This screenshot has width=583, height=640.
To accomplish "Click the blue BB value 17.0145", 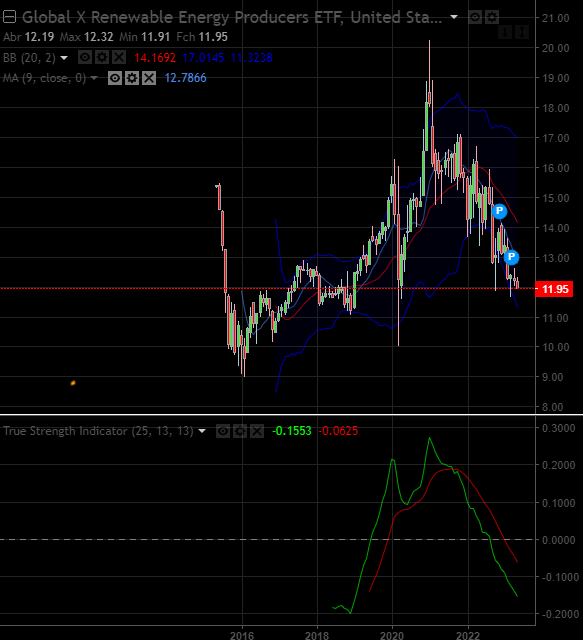I will tap(203, 58).
